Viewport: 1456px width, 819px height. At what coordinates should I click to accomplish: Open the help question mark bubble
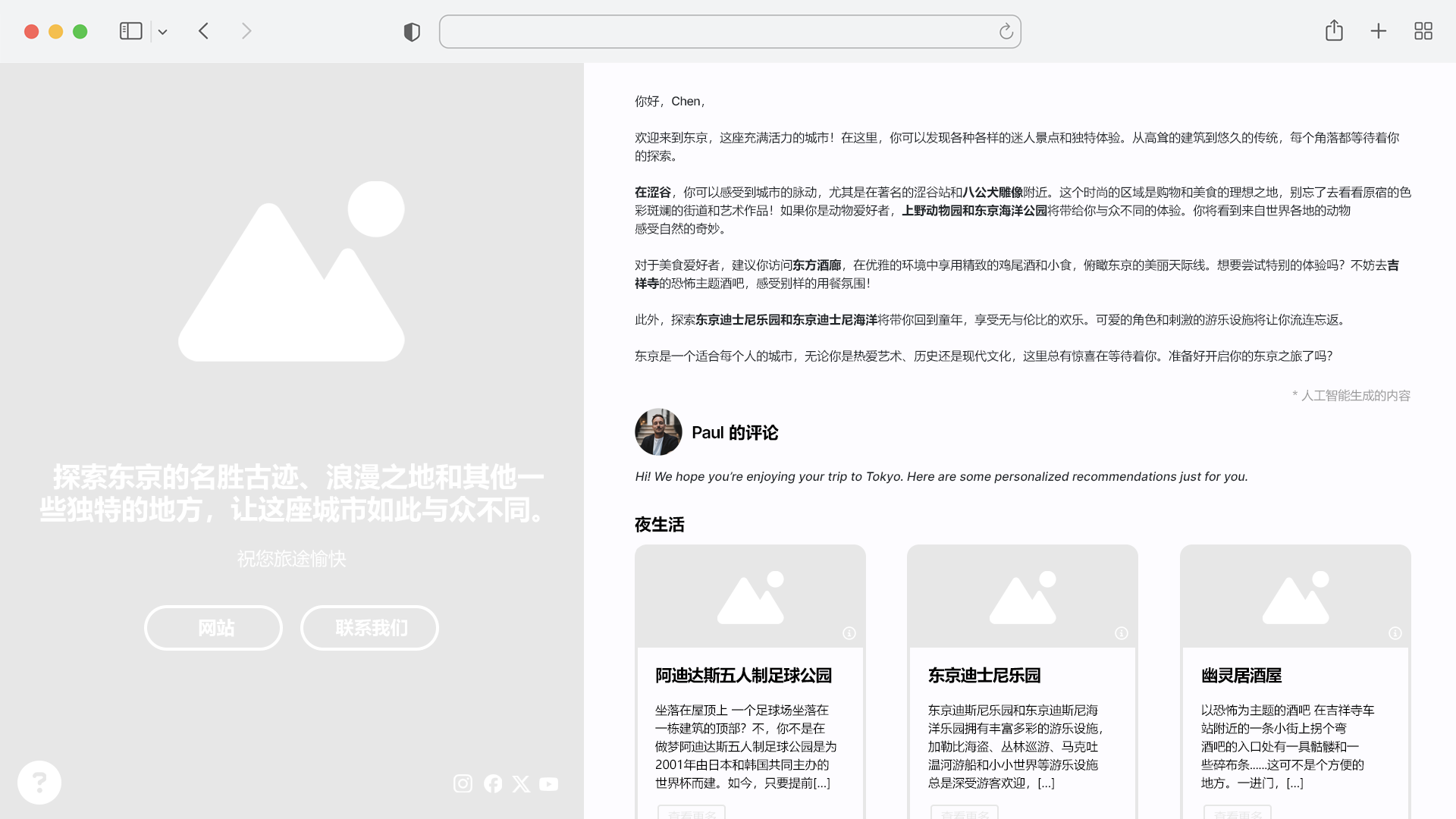pyautogui.click(x=39, y=783)
